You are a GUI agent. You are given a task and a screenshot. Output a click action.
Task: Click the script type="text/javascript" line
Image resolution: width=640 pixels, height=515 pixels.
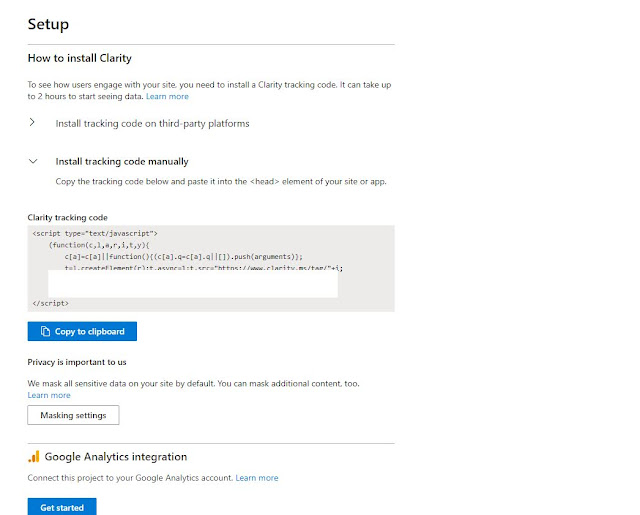pos(95,233)
